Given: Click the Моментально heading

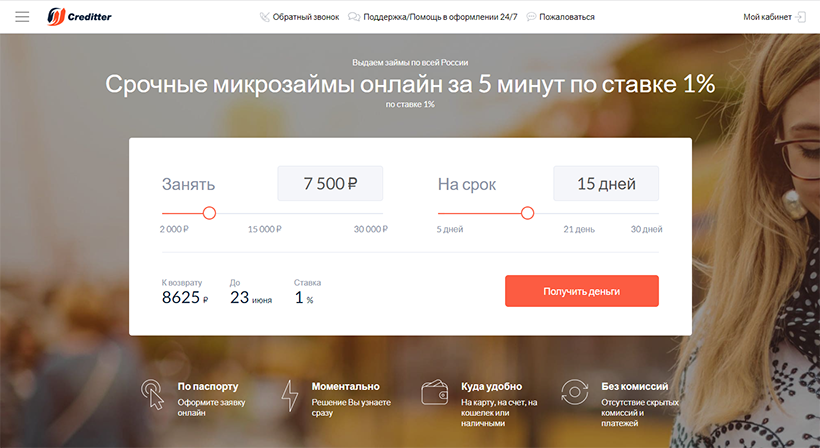Looking at the screenshot, I should [345, 386].
